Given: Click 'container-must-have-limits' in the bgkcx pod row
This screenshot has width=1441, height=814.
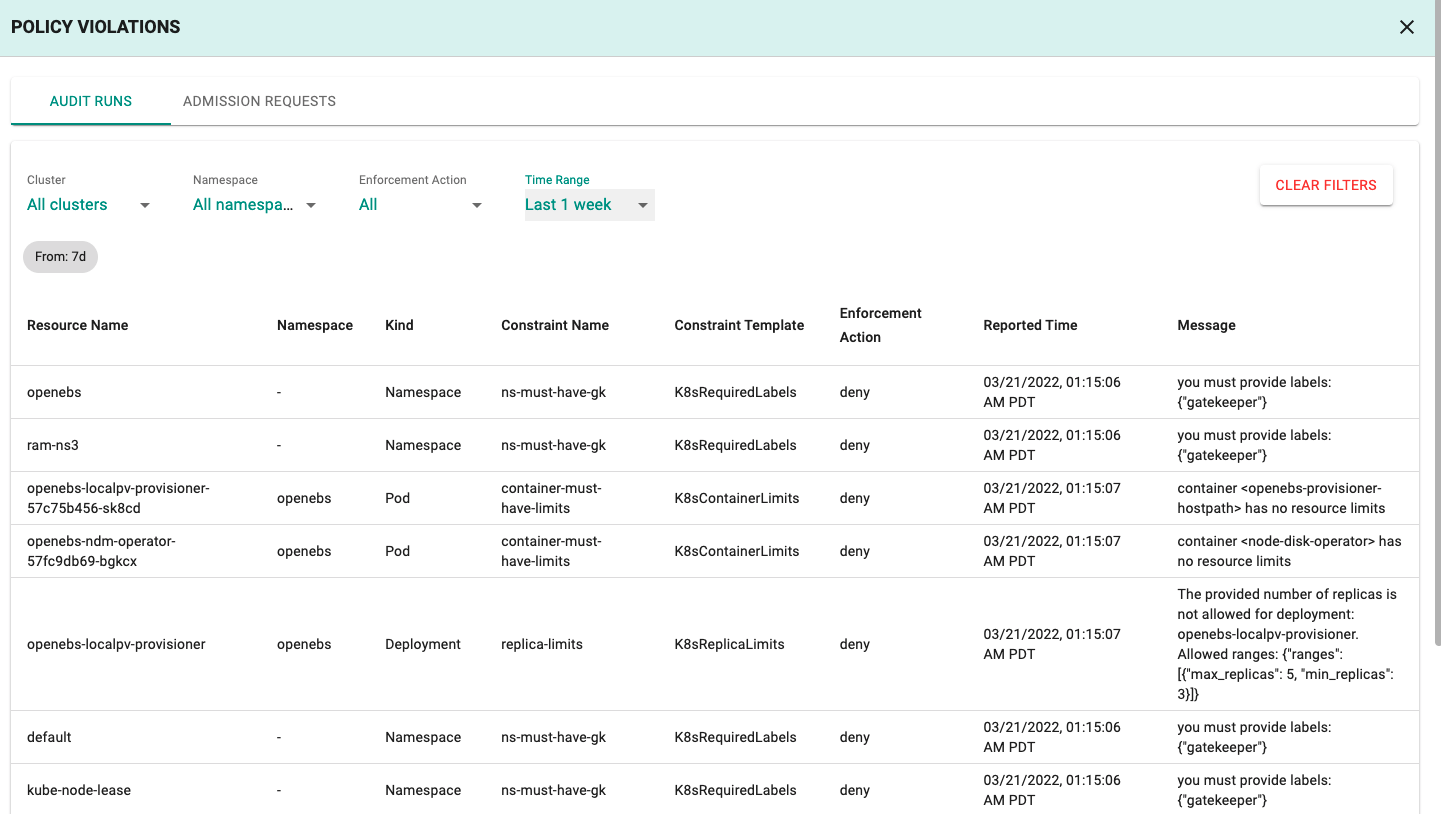Looking at the screenshot, I should pos(551,551).
